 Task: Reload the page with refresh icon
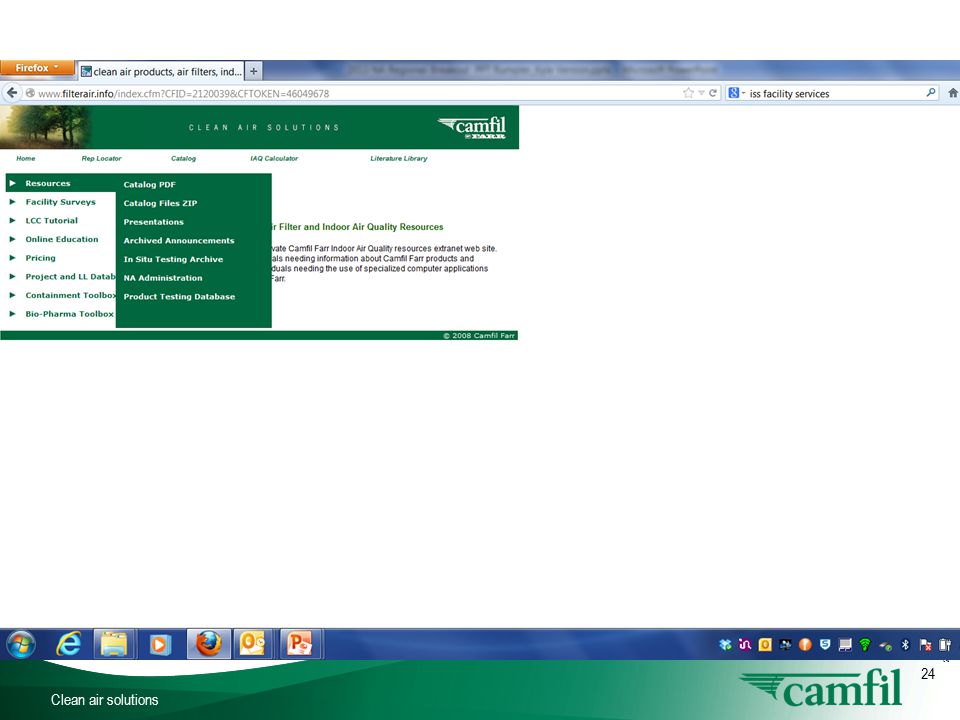point(713,93)
